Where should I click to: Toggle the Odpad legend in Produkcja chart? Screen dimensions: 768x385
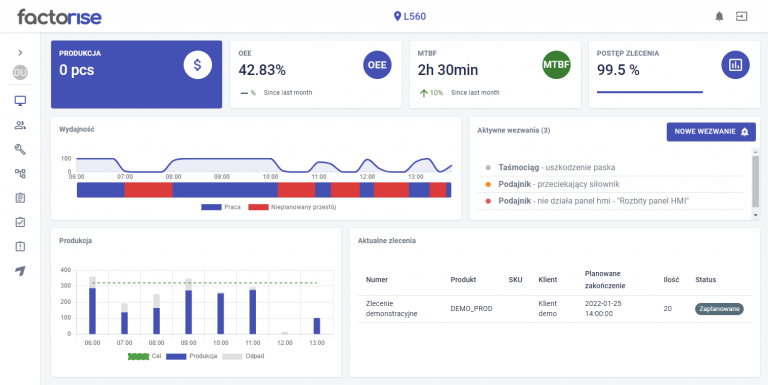[x=243, y=356]
